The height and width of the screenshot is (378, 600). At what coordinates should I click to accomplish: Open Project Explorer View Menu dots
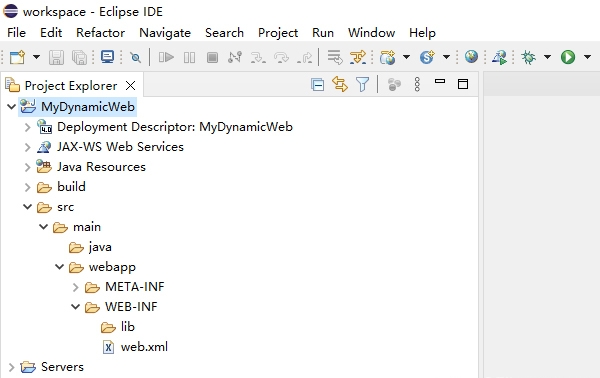click(417, 84)
